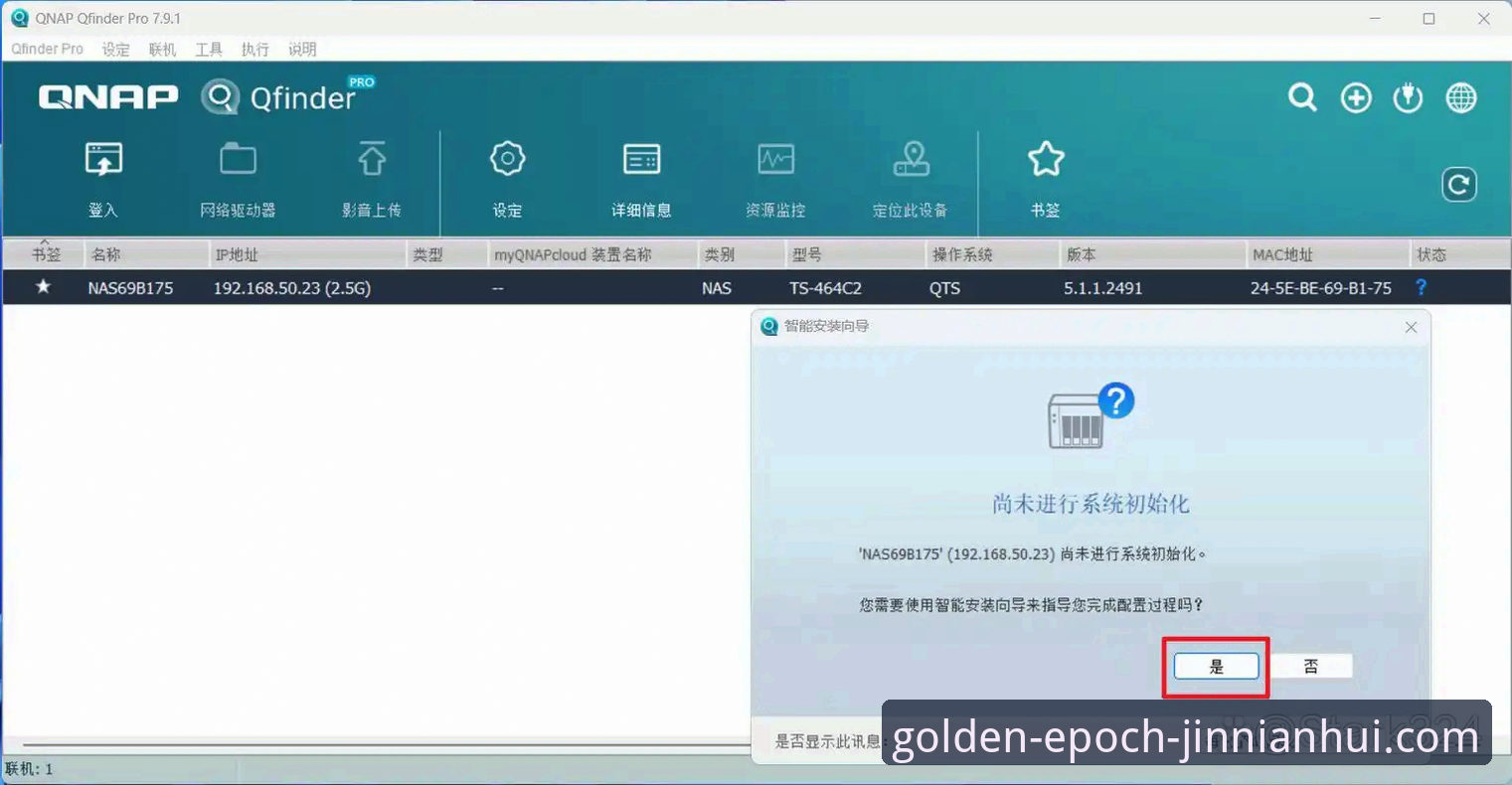Sort by 名称 column header
Image resolution: width=1512 pixels, height=785 pixels.
147,254
